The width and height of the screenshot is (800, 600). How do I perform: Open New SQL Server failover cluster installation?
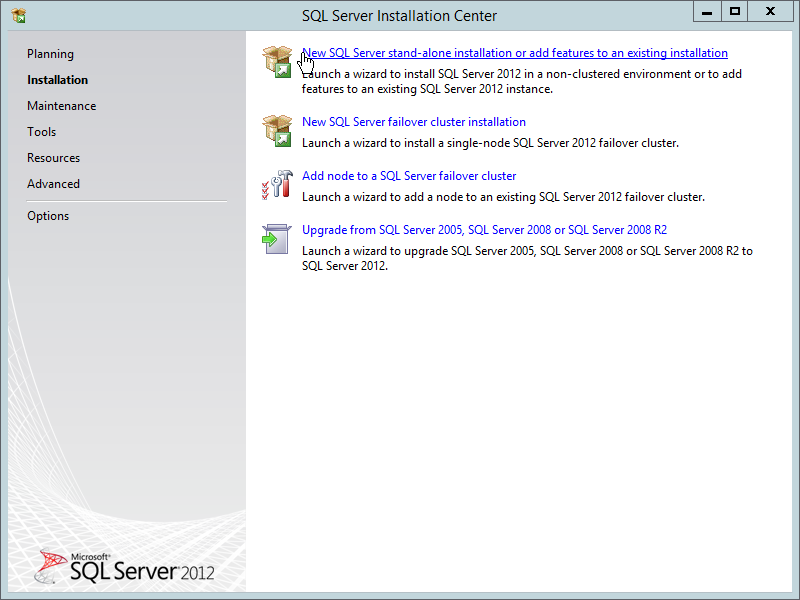pyautogui.click(x=414, y=122)
